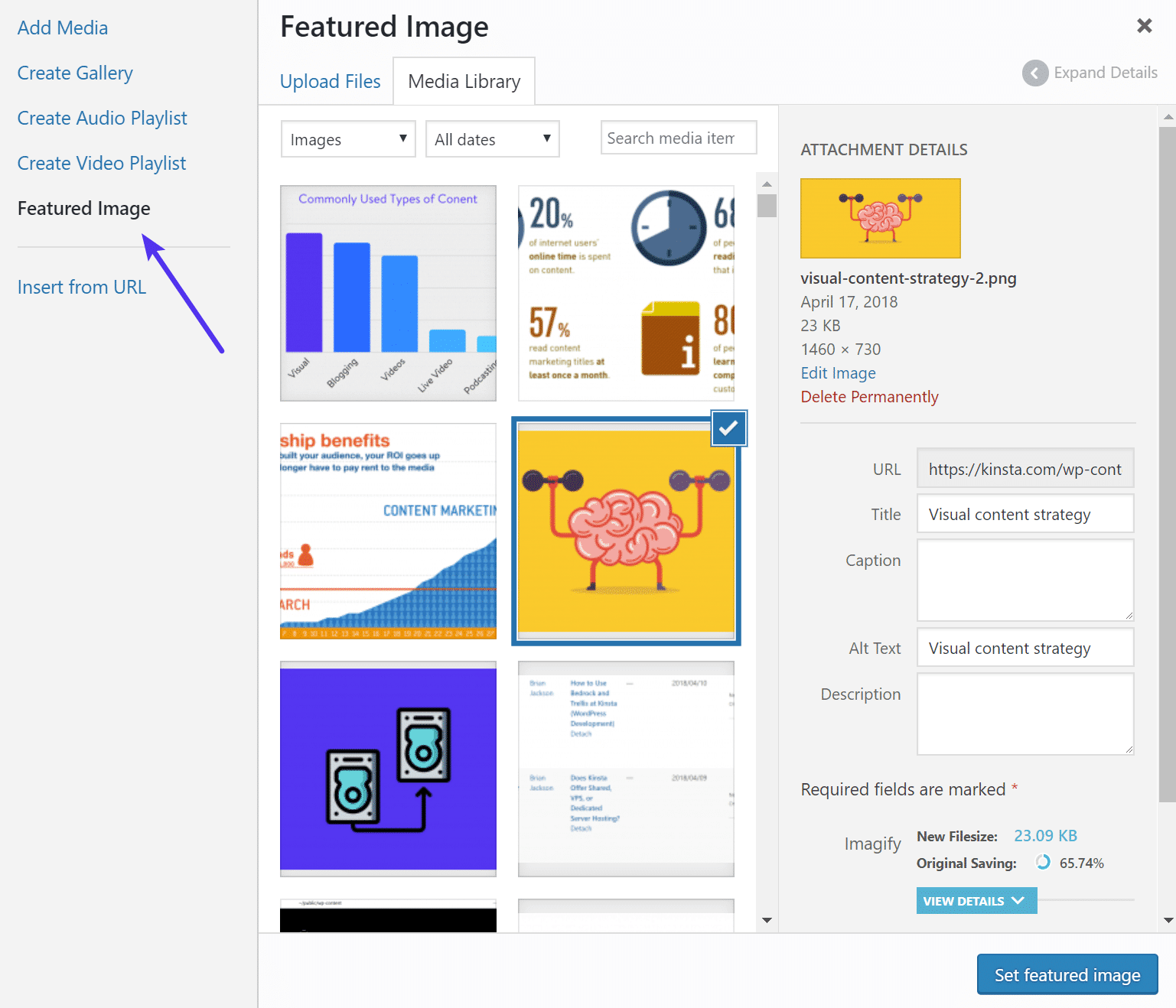The height and width of the screenshot is (1008, 1176).
Task: Open the "All dates" filter dropdown
Action: [x=492, y=138]
